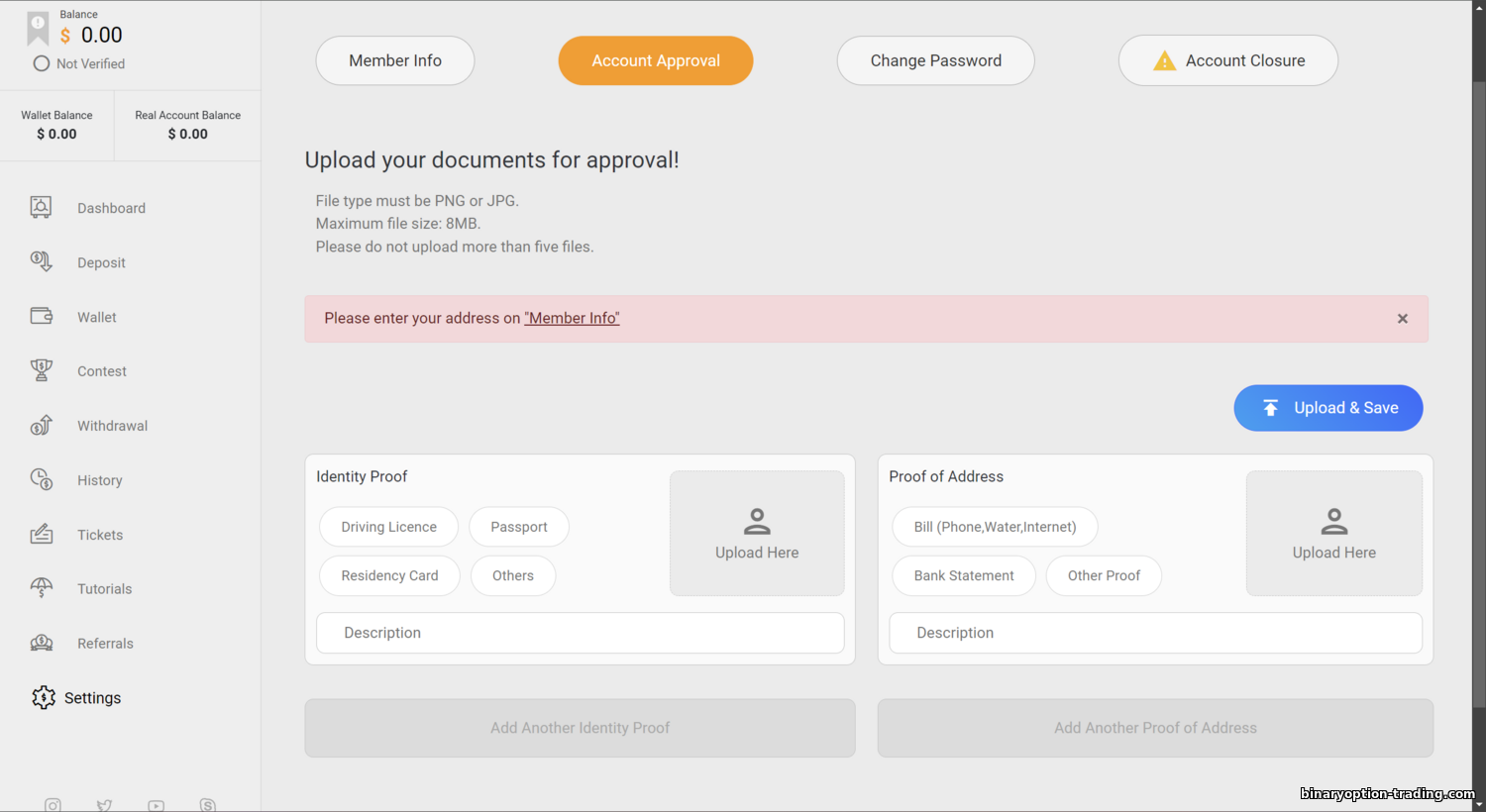Image resolution: width=1486 pixels, height=812 pixels.
Task: Open the Change Password tab
Action: tap(935, 60)
